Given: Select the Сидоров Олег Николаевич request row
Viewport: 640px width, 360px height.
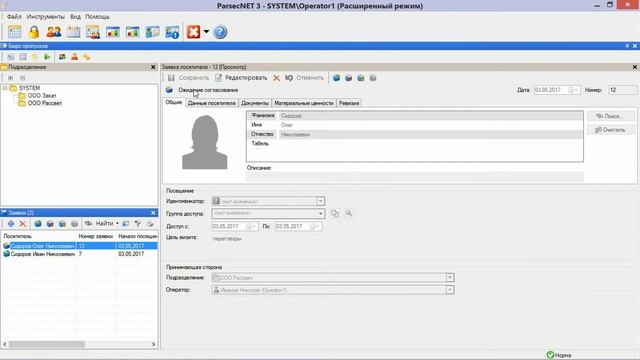Looking at the screenshot, I should click(x=79, y=246).
